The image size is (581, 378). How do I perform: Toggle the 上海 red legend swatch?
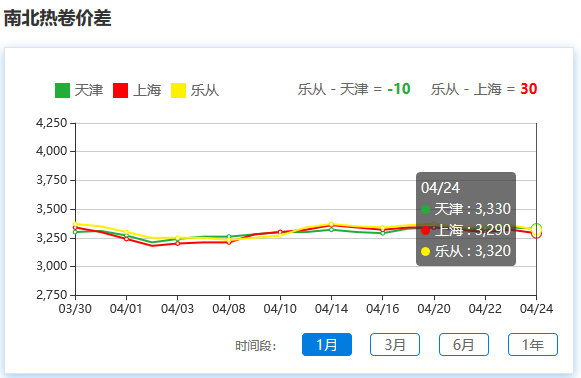[x=120, y=90]
